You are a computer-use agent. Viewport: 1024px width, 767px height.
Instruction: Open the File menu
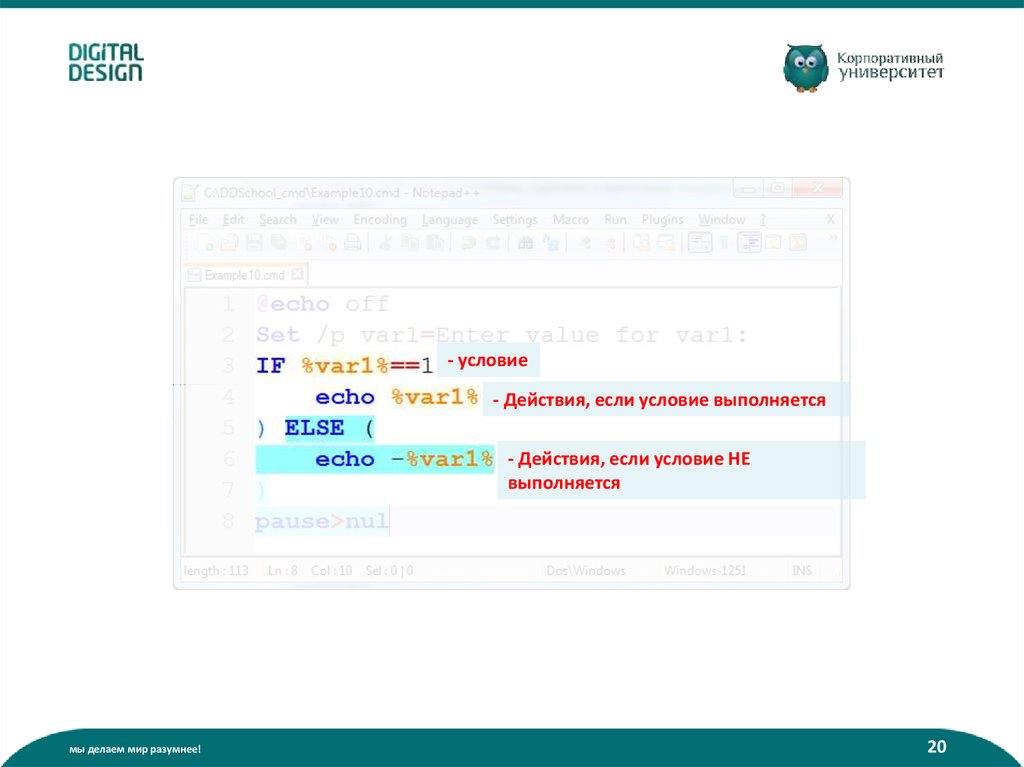(199, 220)
